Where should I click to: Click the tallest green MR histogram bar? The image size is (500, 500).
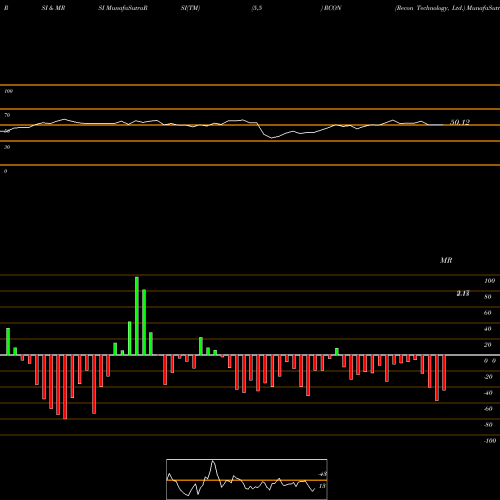pos(137,316)
